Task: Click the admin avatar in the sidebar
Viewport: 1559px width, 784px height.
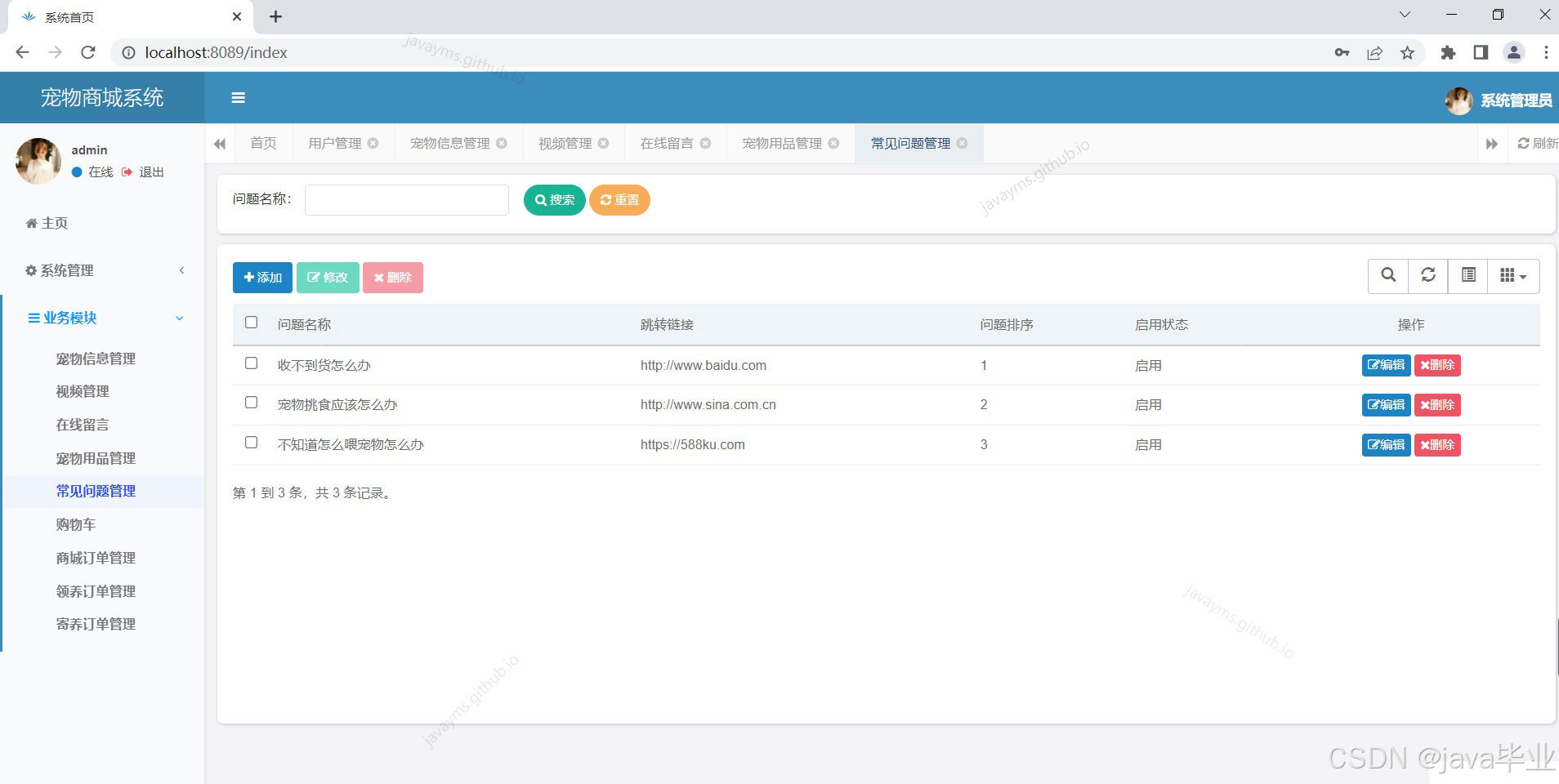Action: pyautogui.click(x=38, y=161)
